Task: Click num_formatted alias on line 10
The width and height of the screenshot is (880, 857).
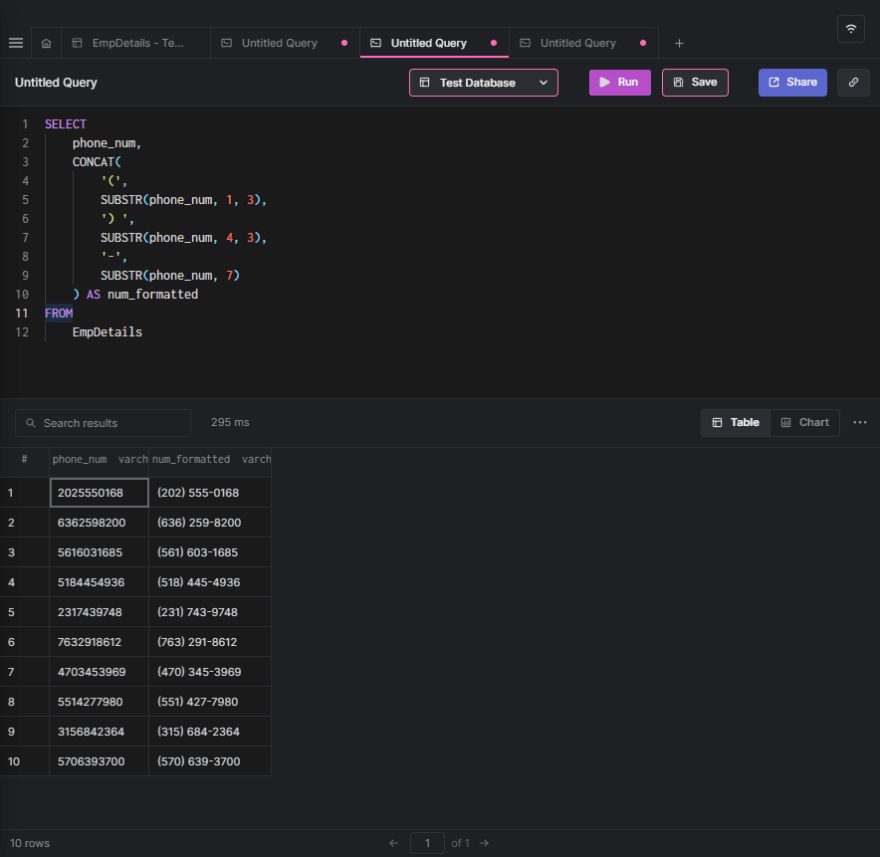Action: coord(153,295)
